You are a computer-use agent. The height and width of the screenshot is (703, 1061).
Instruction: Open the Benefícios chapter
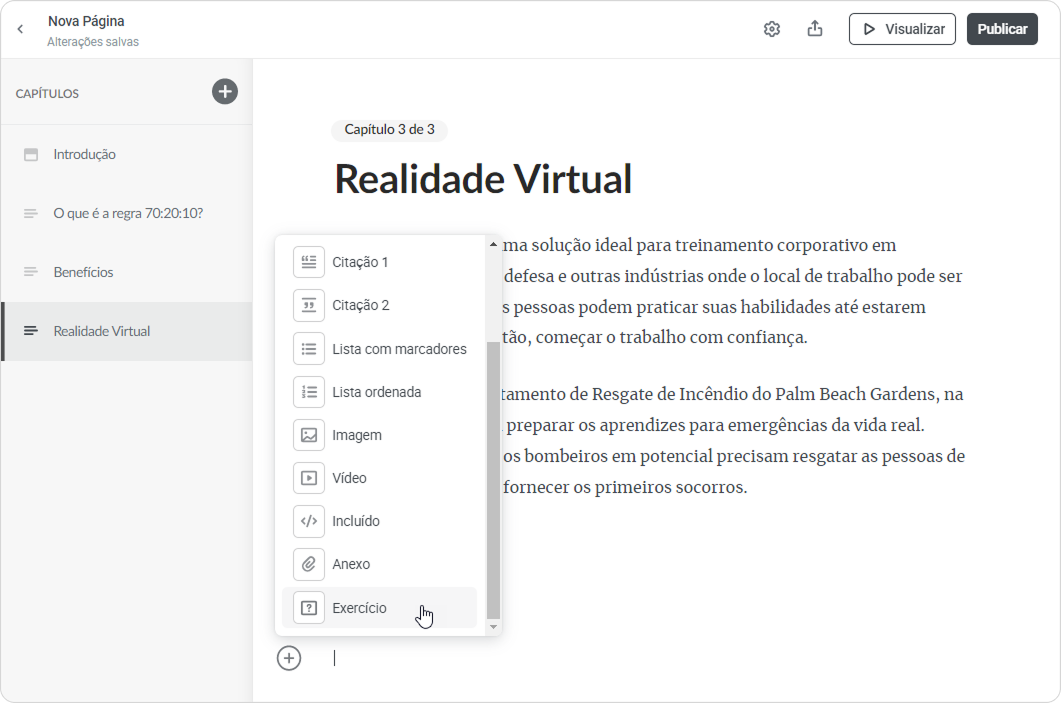click(83, 272)
